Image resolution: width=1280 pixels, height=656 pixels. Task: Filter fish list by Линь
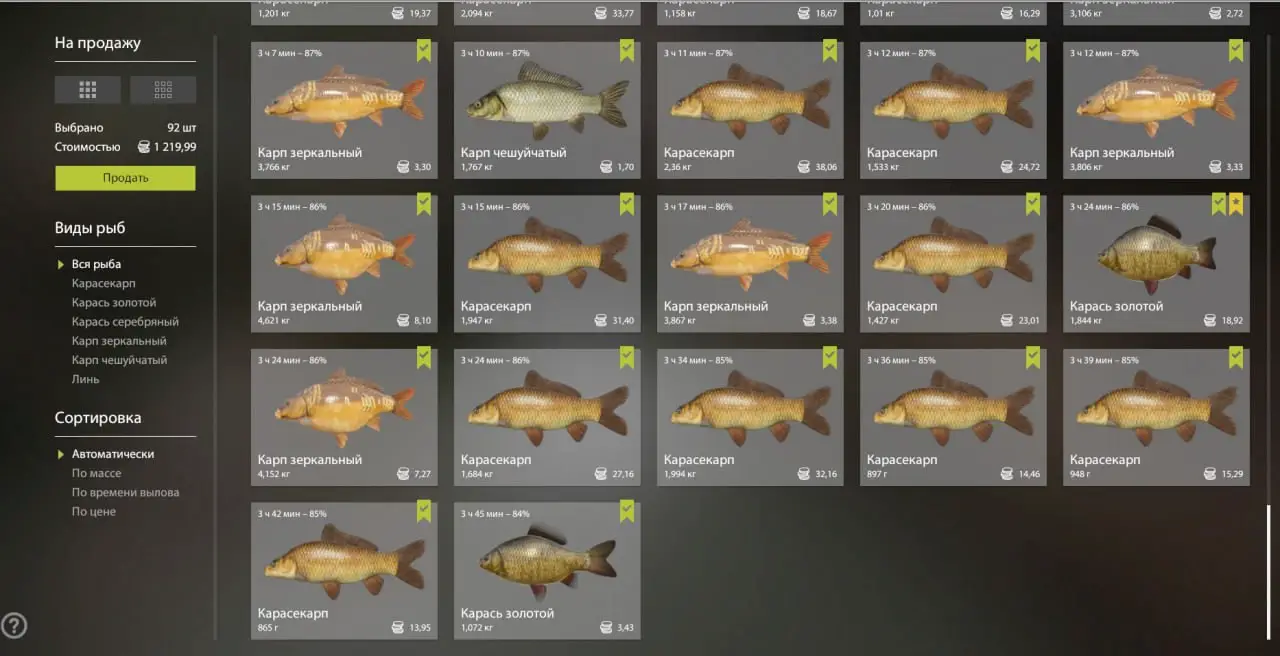tap(85, 379)
